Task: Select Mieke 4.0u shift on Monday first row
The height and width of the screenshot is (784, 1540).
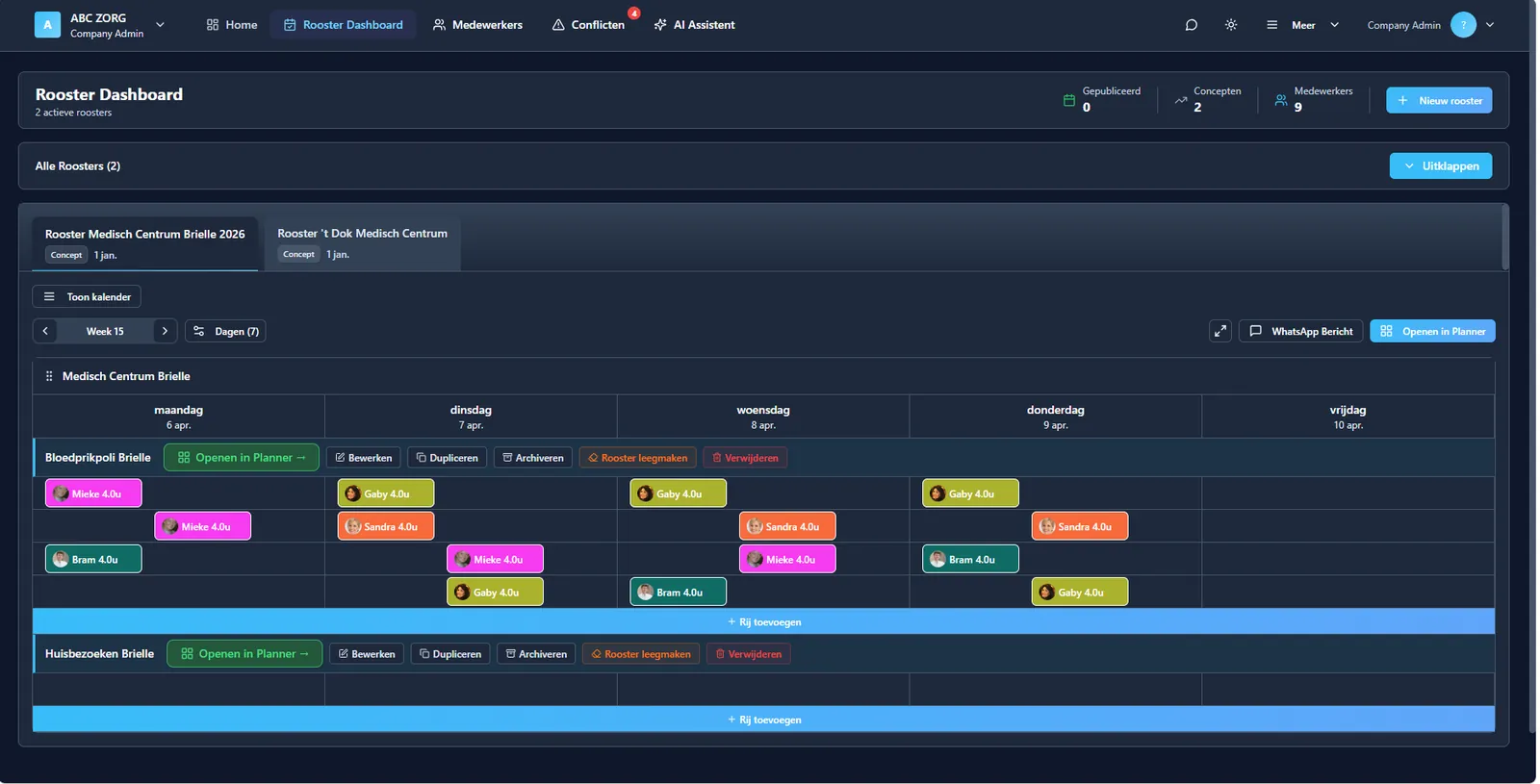Action: 93,493
